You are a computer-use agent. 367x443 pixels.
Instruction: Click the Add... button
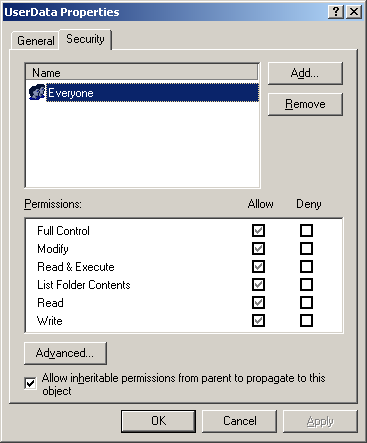pyautogui.click(x=305, y=73)
